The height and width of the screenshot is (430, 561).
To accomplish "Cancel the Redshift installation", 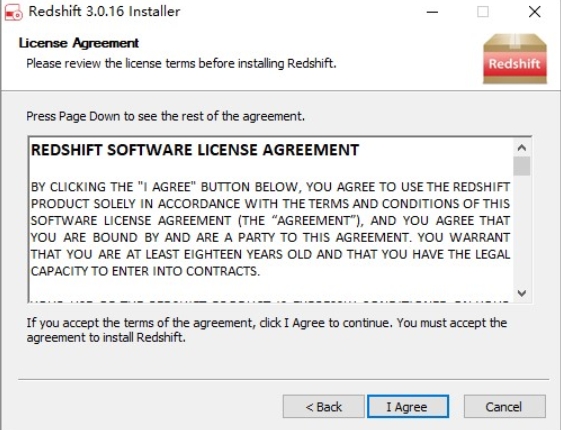I will pos(504,406).
